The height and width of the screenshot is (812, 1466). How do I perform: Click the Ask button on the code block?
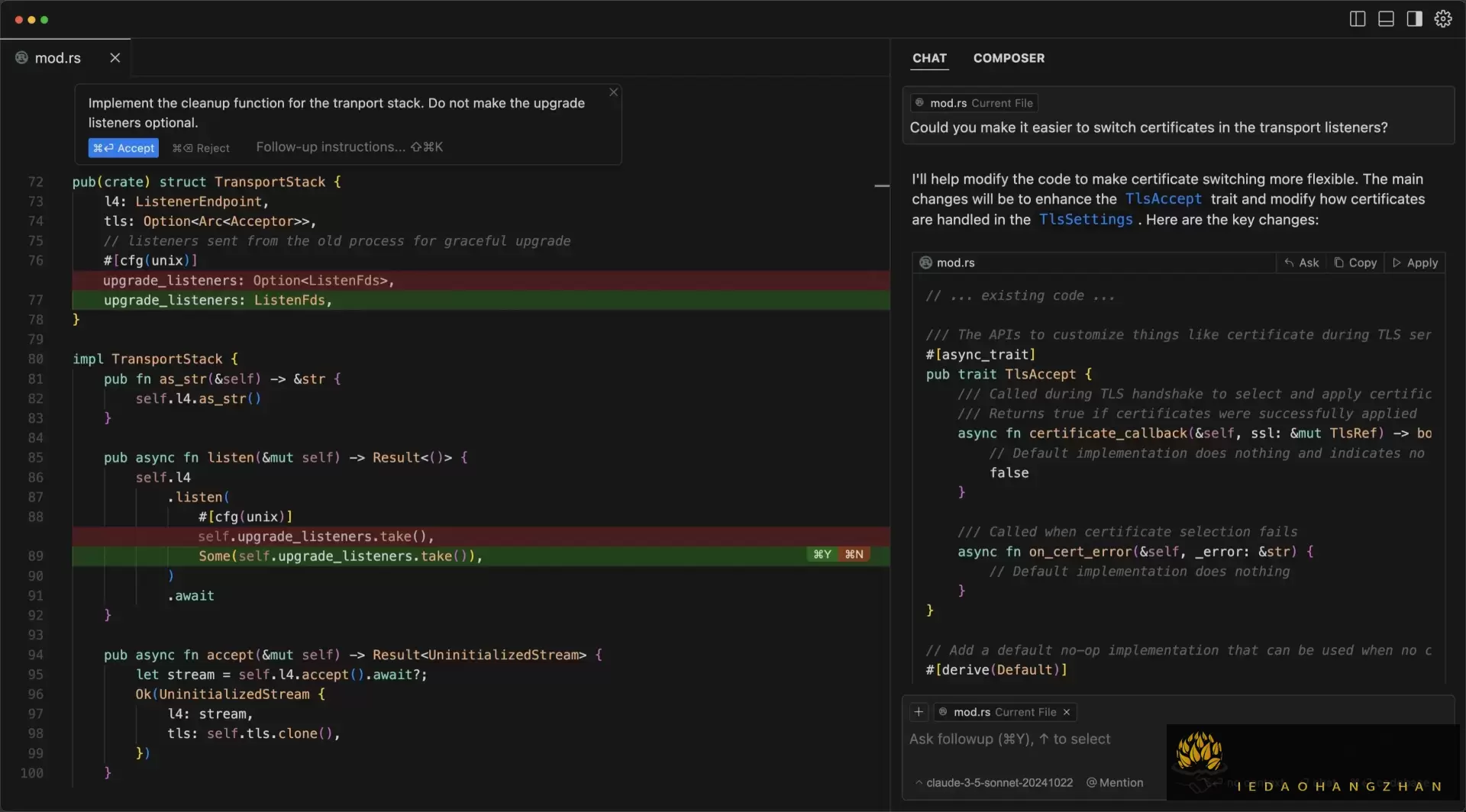click(1302, 263)
